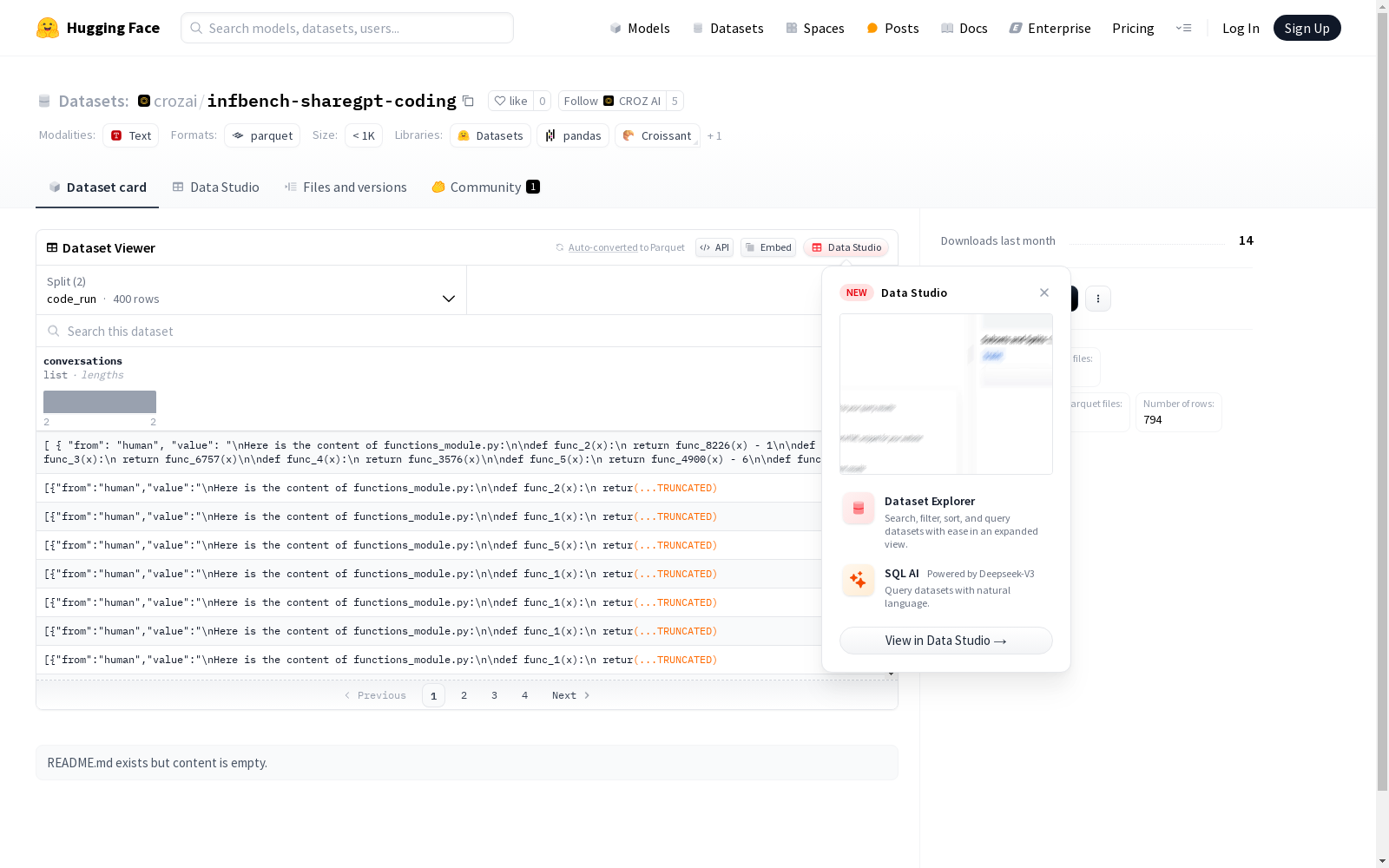1389x868 pixels.
Task: Click the parquet format tag
Action: 262,135
